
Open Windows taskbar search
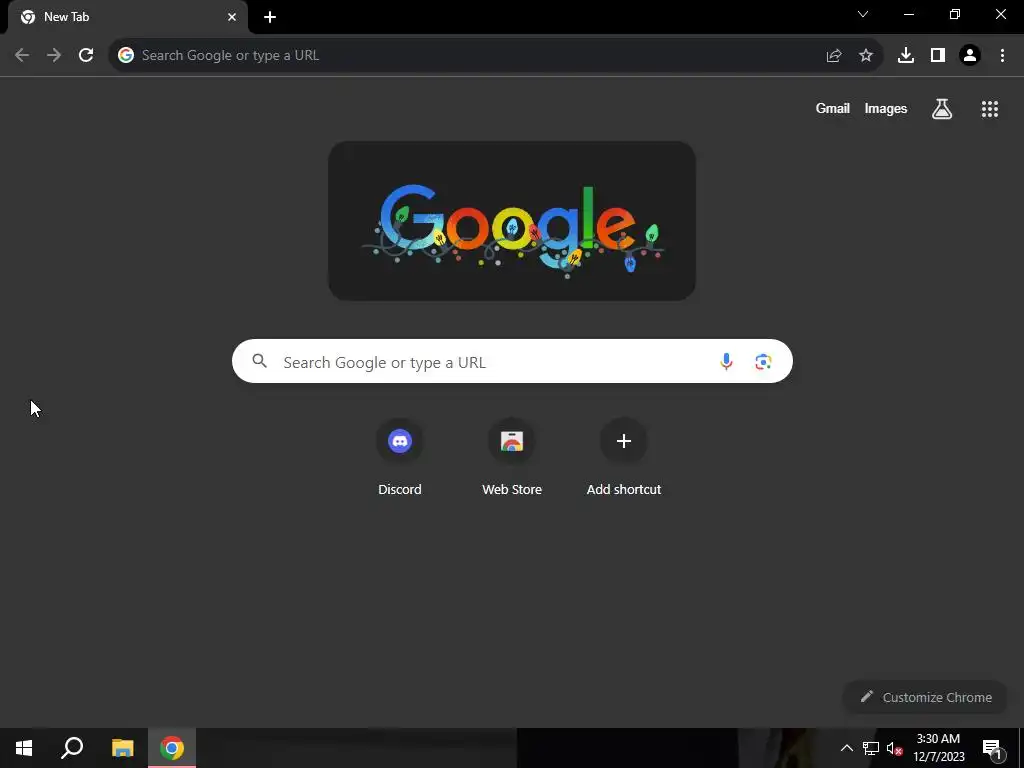[72, 748]
